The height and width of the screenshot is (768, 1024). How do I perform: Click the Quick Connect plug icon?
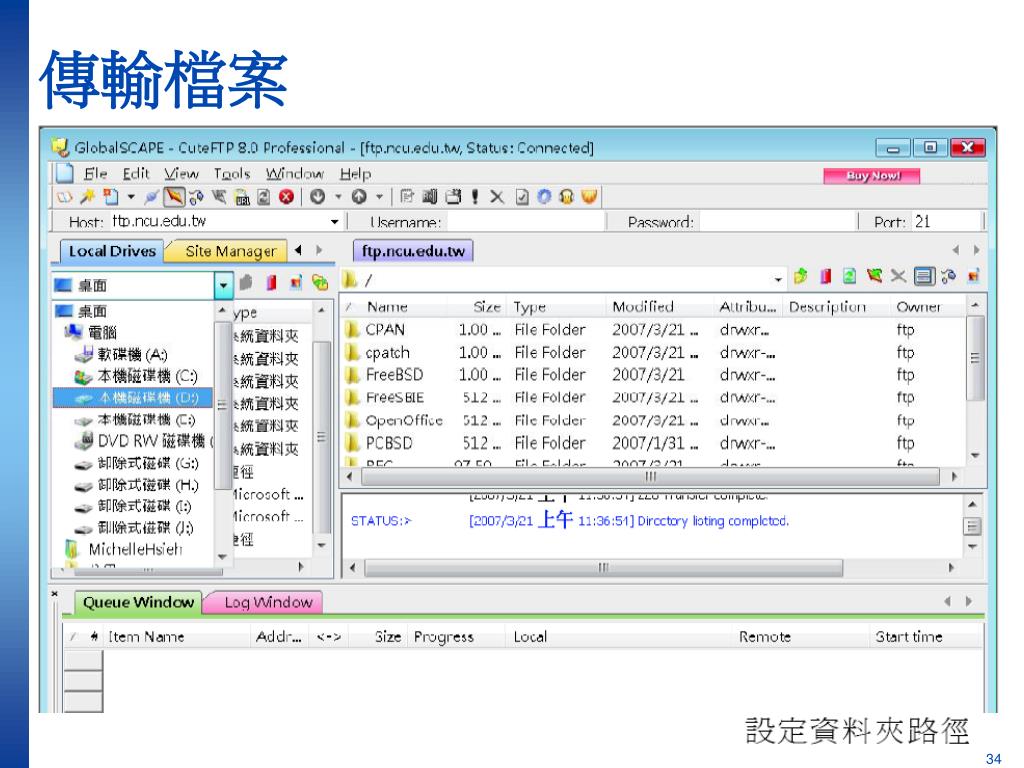pos(152,197)
